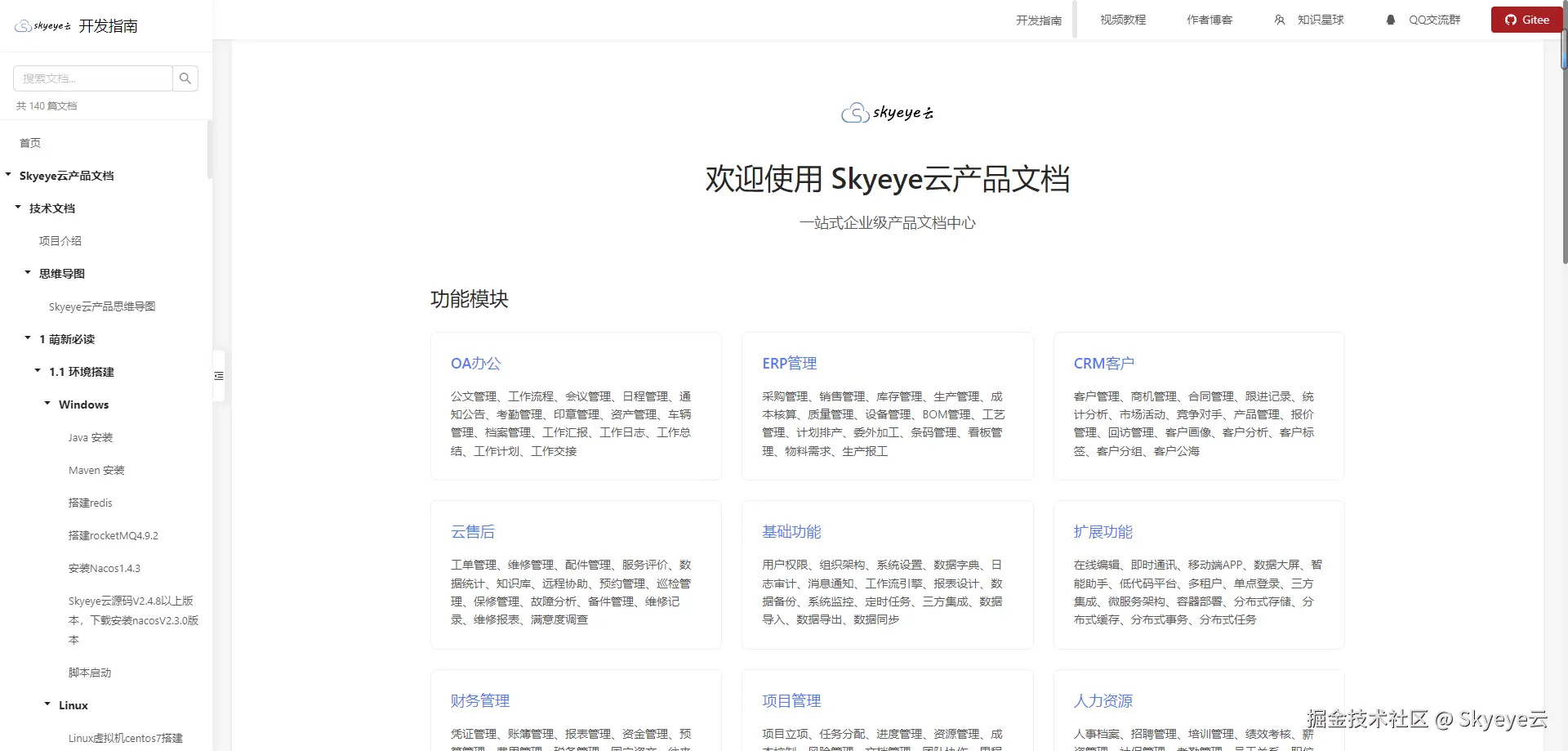The height and width of the screenshot is (751, 1568).
Task: Open the 作者博客 nav item
Action: click(x=1209, y=20)
